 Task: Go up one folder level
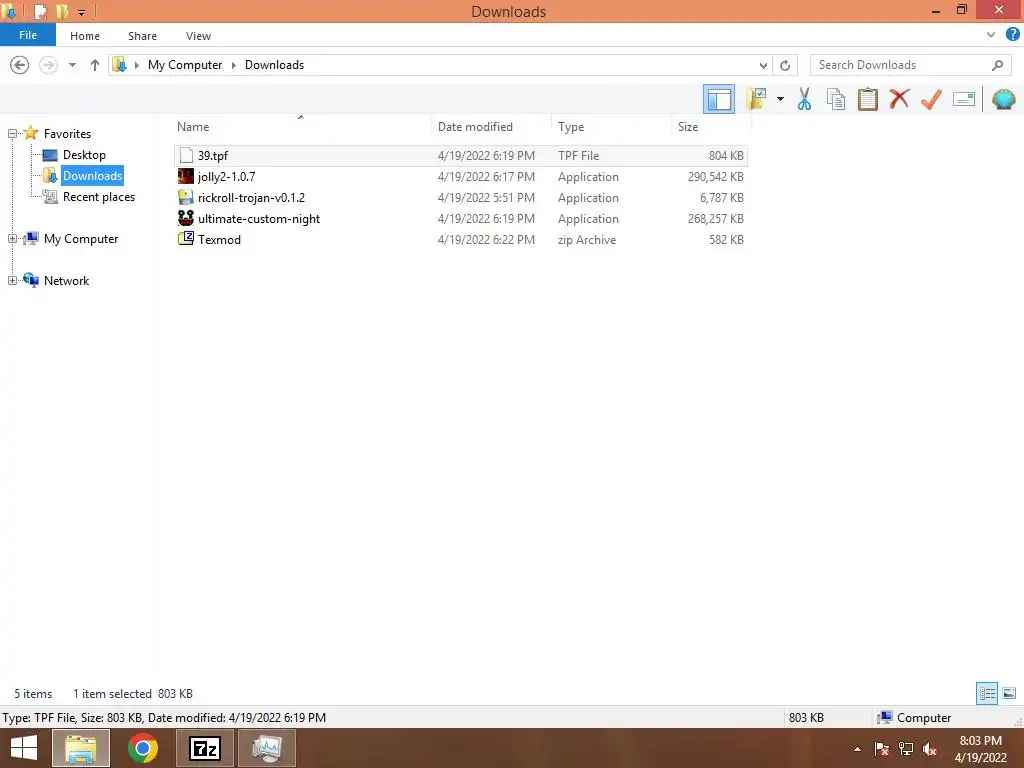pyautogui.click(x=95, y=65)
